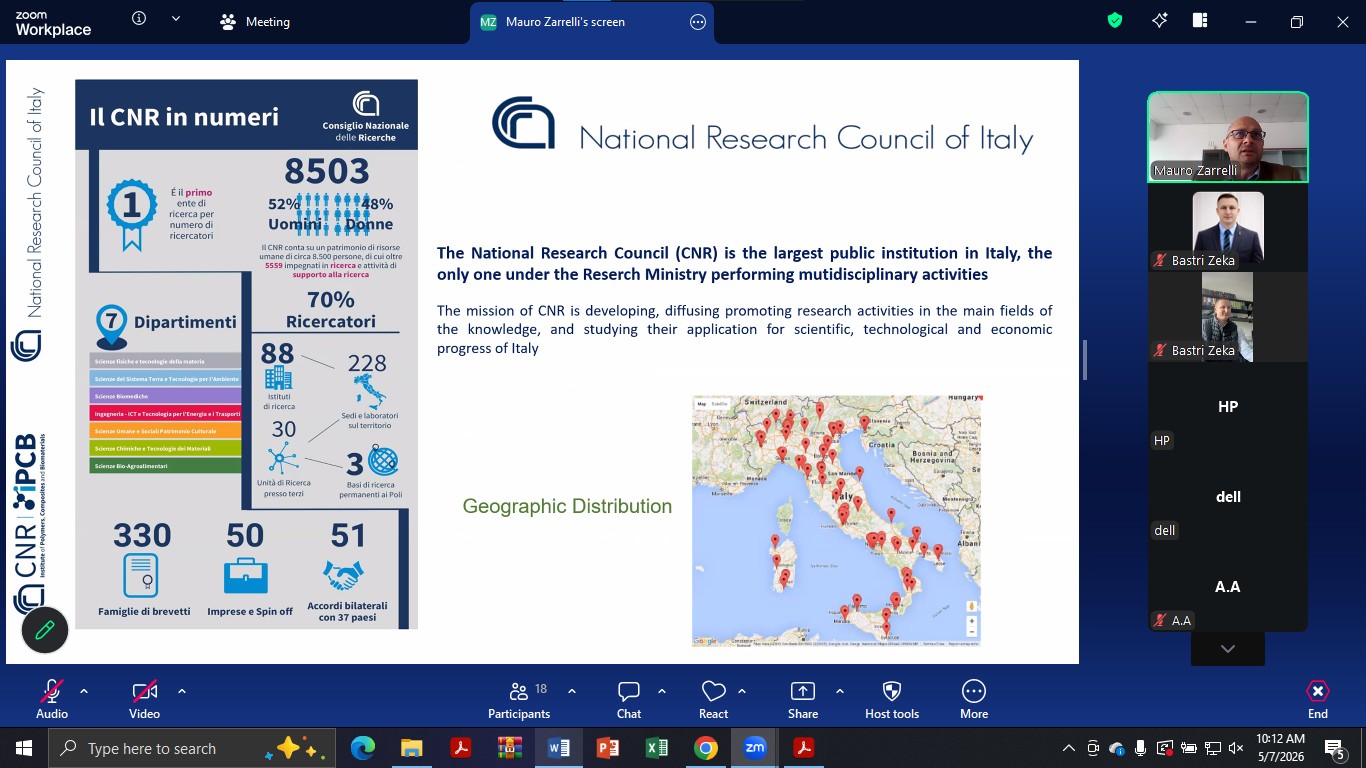
Task: Show hidden system tray icons
Action: 1069,748
